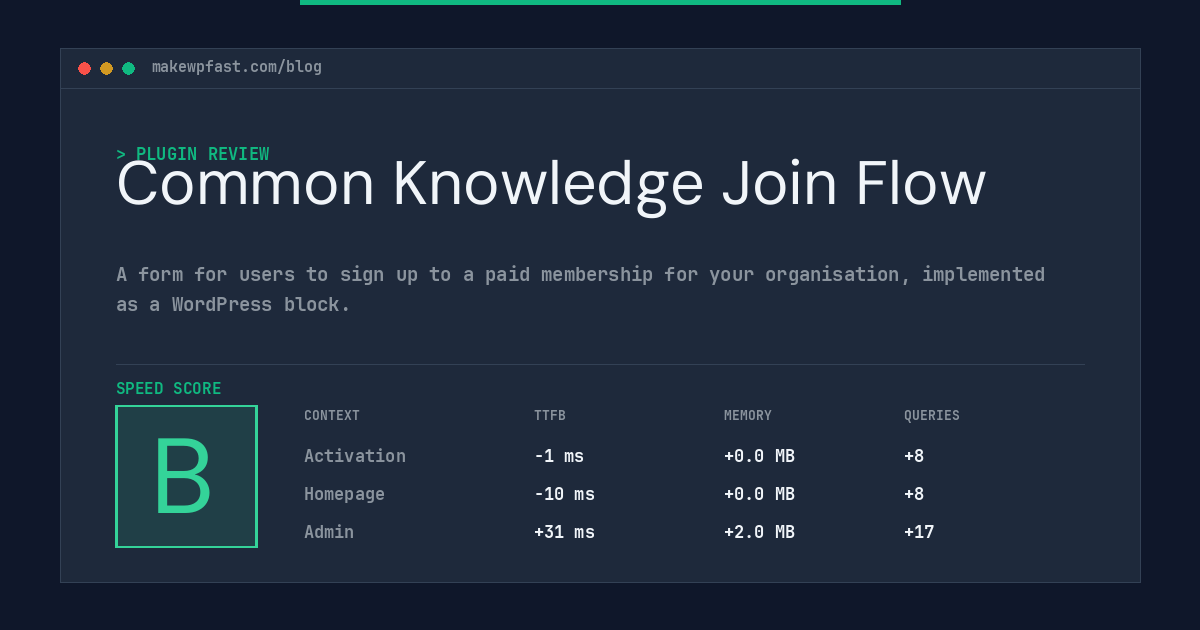Viewport: 1200px width, 630px height.
Task: Click the Homepage row +8 queries value
Action: click(914, 494)
